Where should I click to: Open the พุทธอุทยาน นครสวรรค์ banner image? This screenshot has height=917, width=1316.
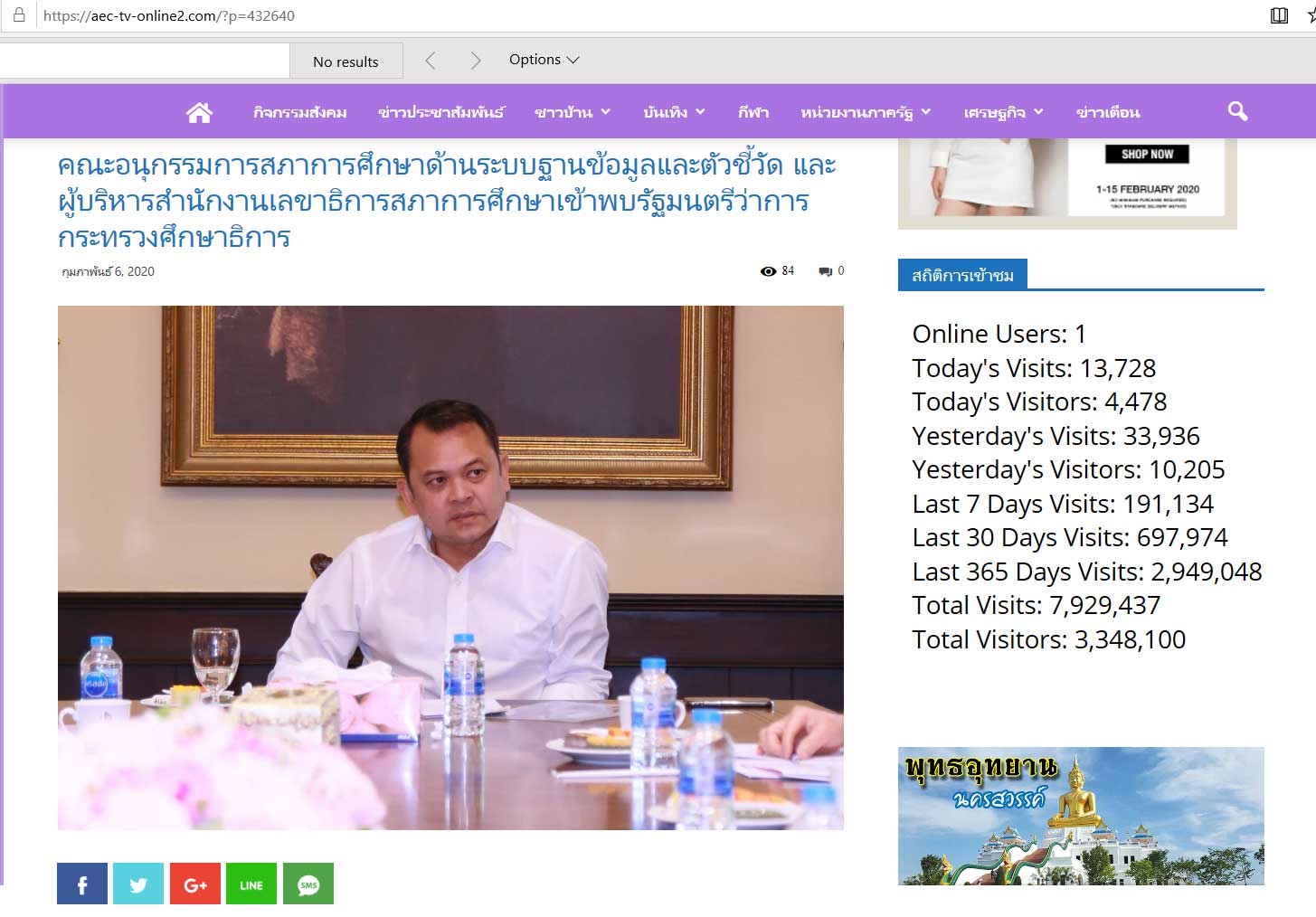click(x=1080, y=815)
